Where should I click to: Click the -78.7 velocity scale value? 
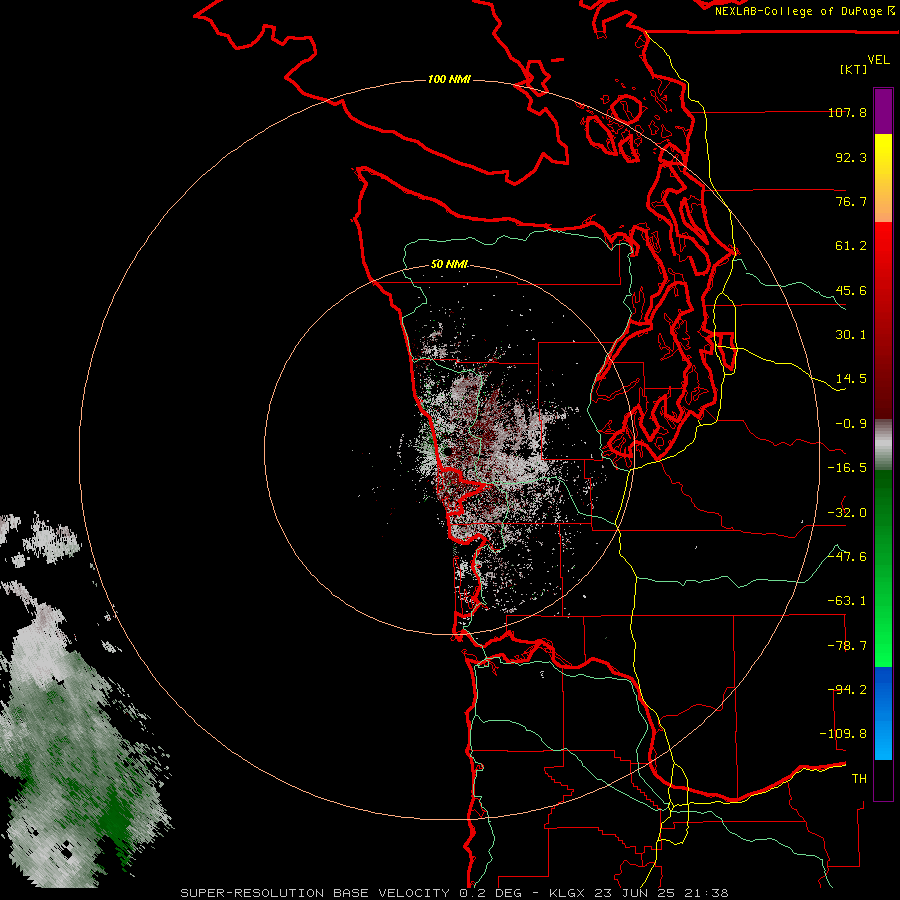click(847, 646)
